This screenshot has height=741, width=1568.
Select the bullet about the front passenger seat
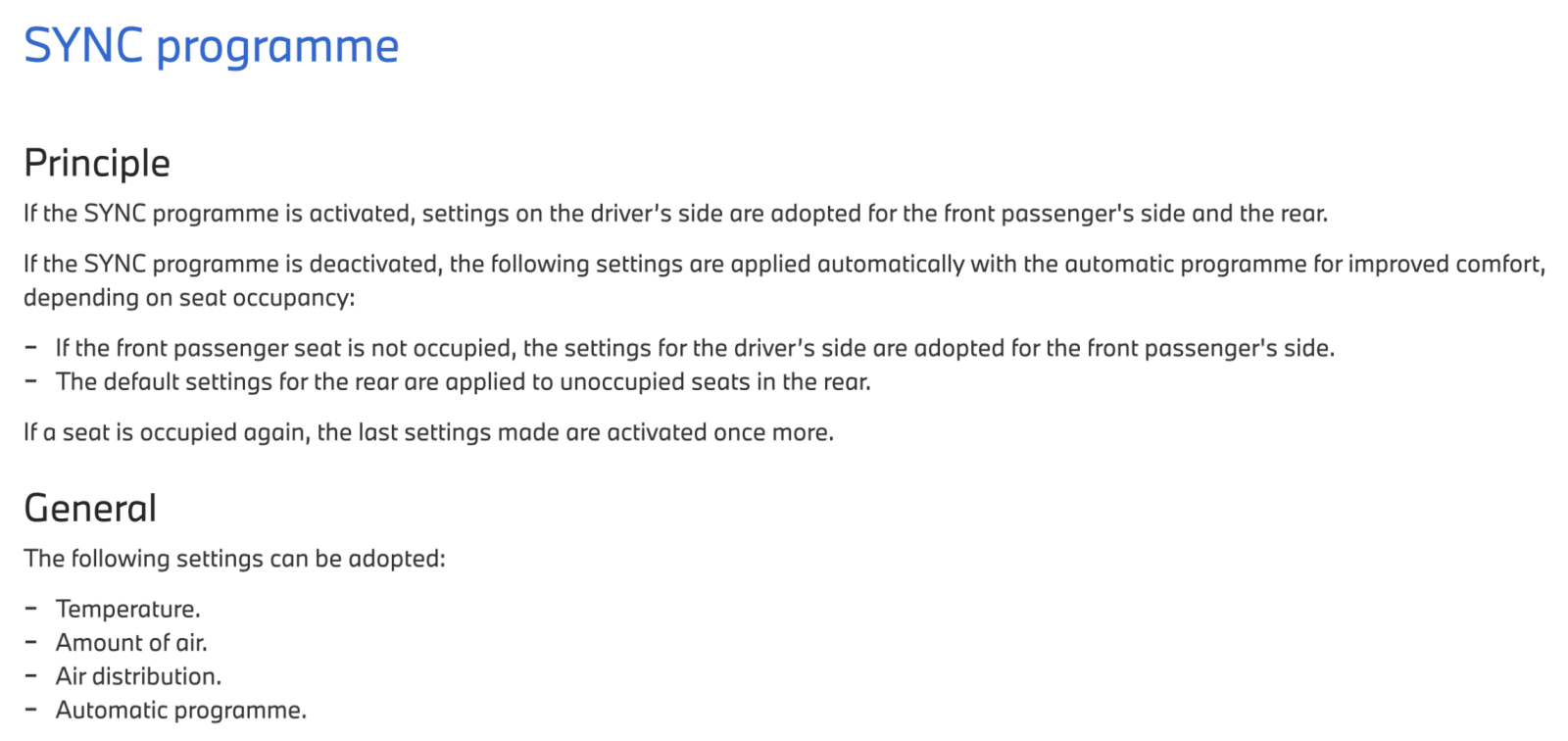[x=695, y=348]
